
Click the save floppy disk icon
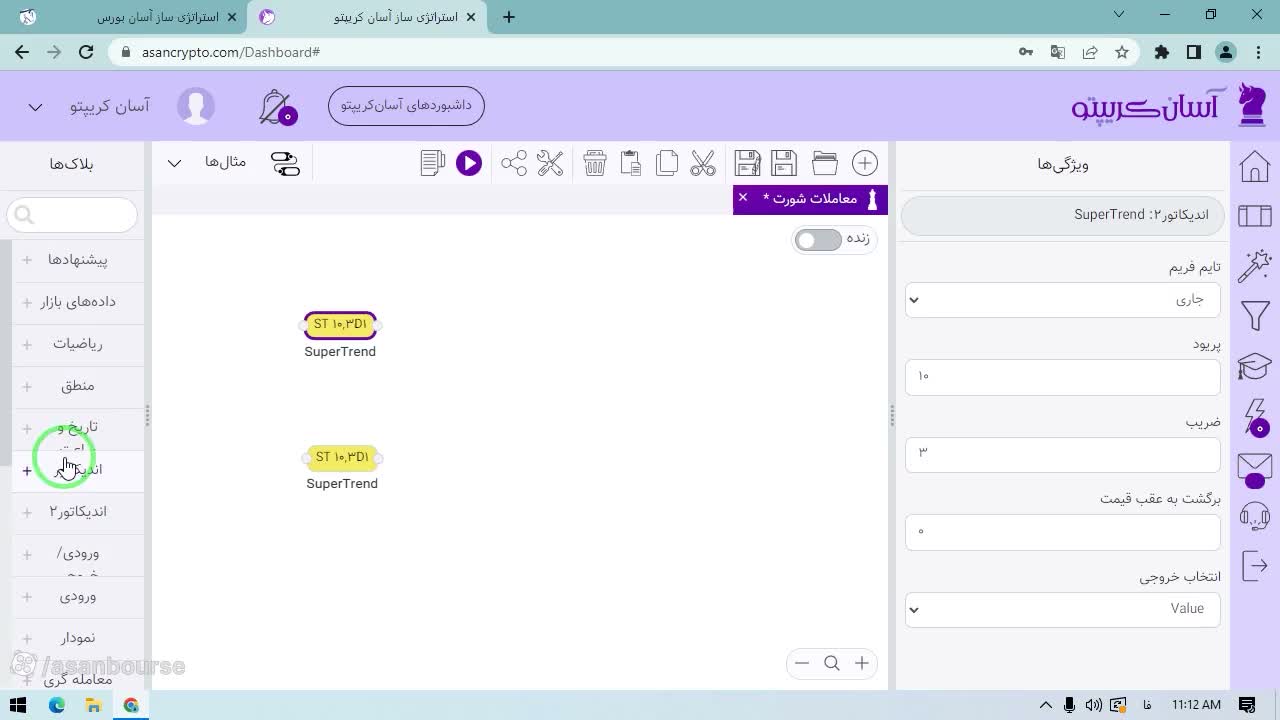pyautogui.click(x=783, y=163)
